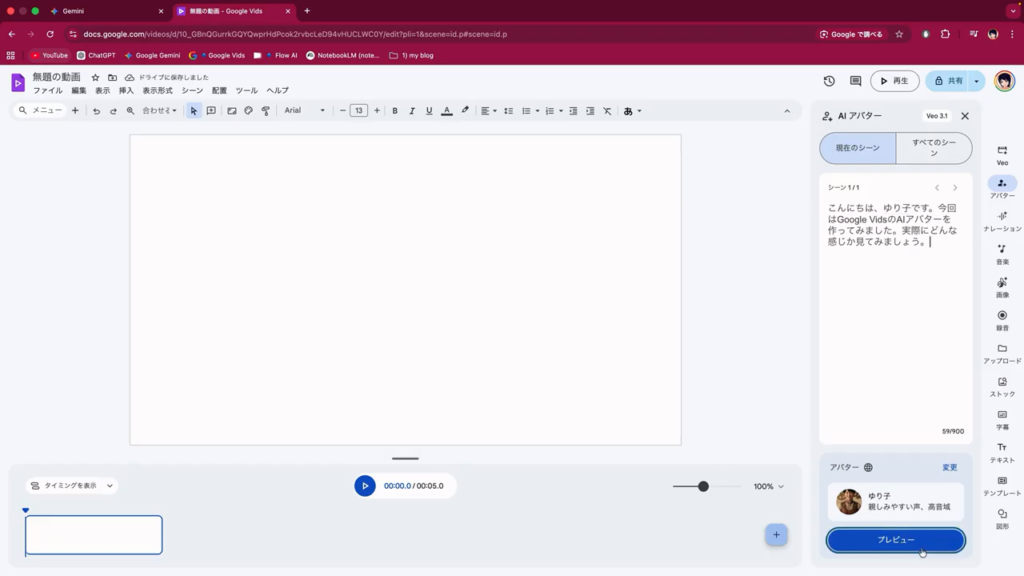Open the ファイル menu
The height and width of the screenshot is (576, 1024).
[x=47, y=91]
